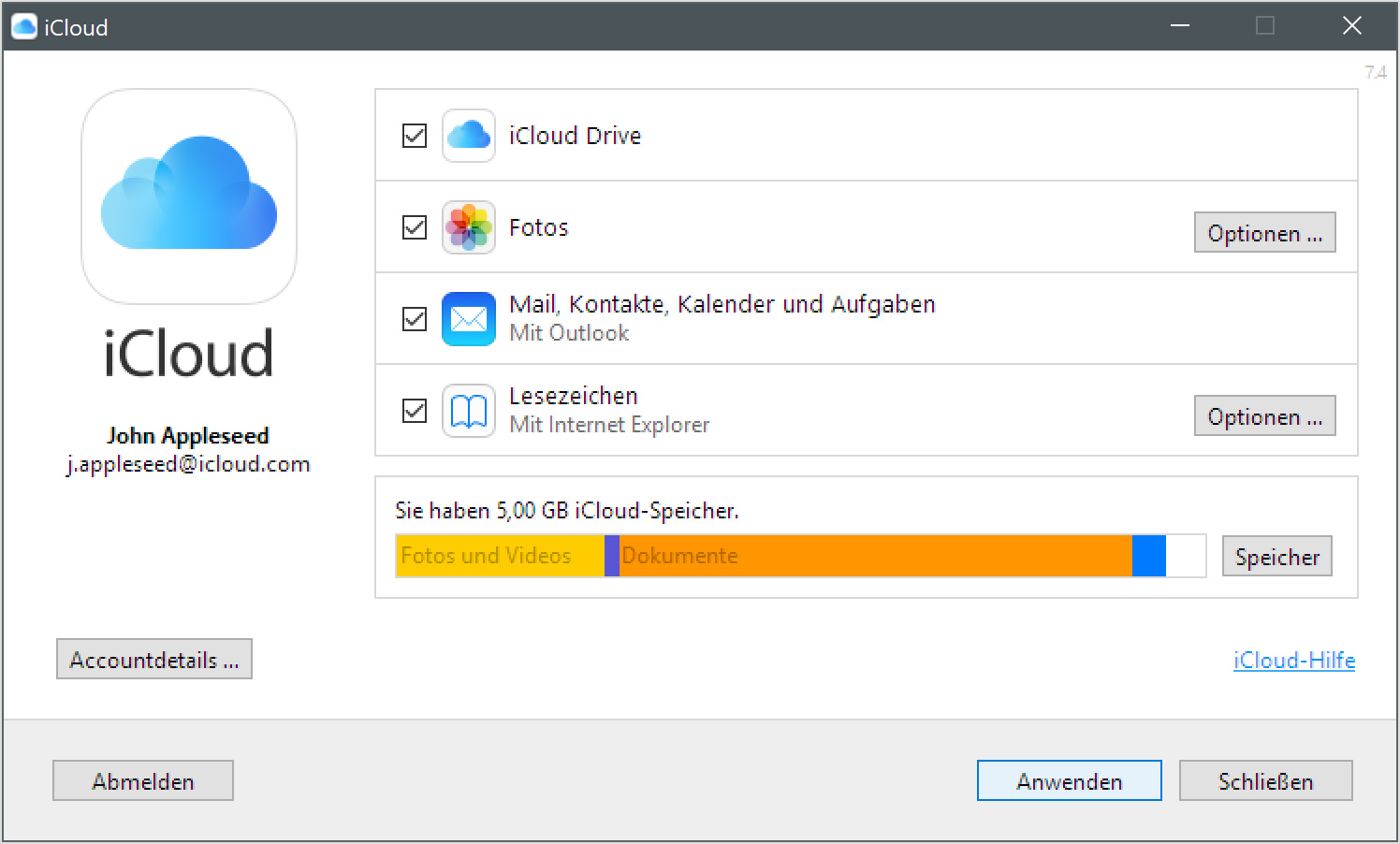Click the Mail envelope icon
Screen dimensions: 1400x844
[x=469, y=319]
